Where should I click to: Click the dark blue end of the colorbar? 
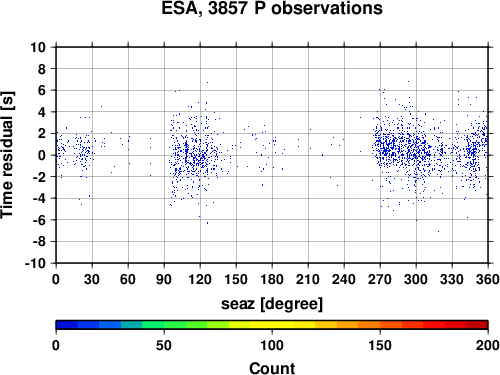[67, 325]
